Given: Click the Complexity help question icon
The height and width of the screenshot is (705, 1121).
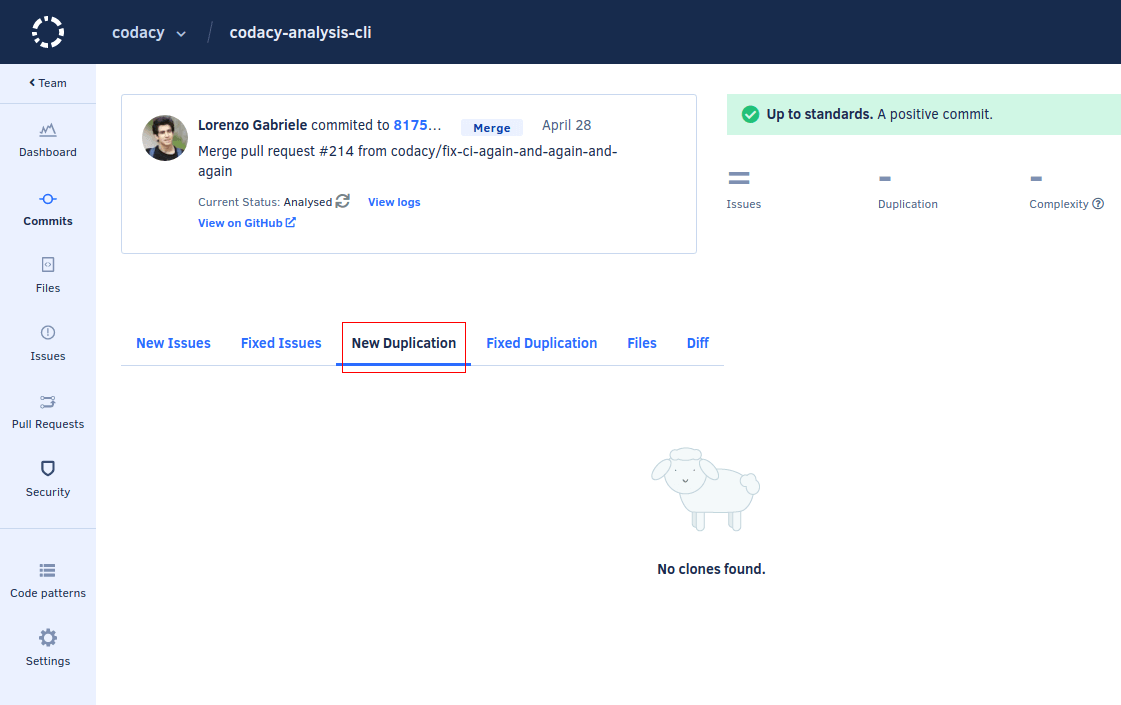Looking at the screenshot, I should (1098, 204).
